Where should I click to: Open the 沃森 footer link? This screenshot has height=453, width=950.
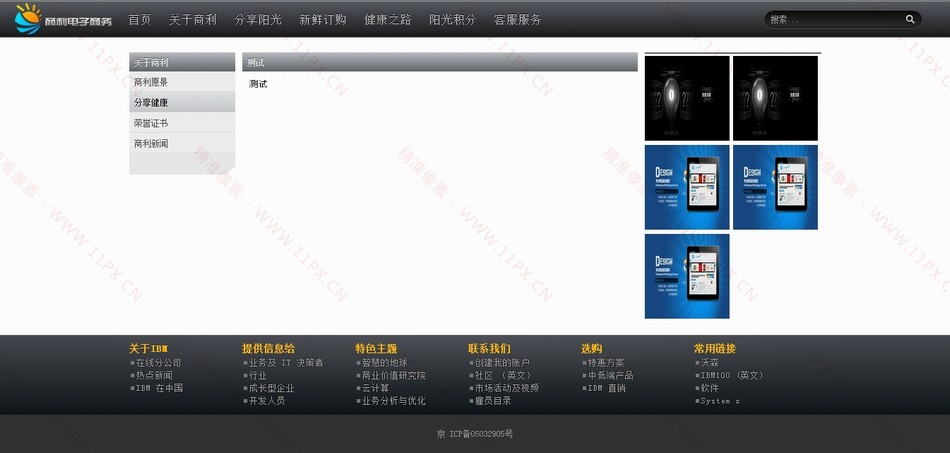tap(709, 363)
